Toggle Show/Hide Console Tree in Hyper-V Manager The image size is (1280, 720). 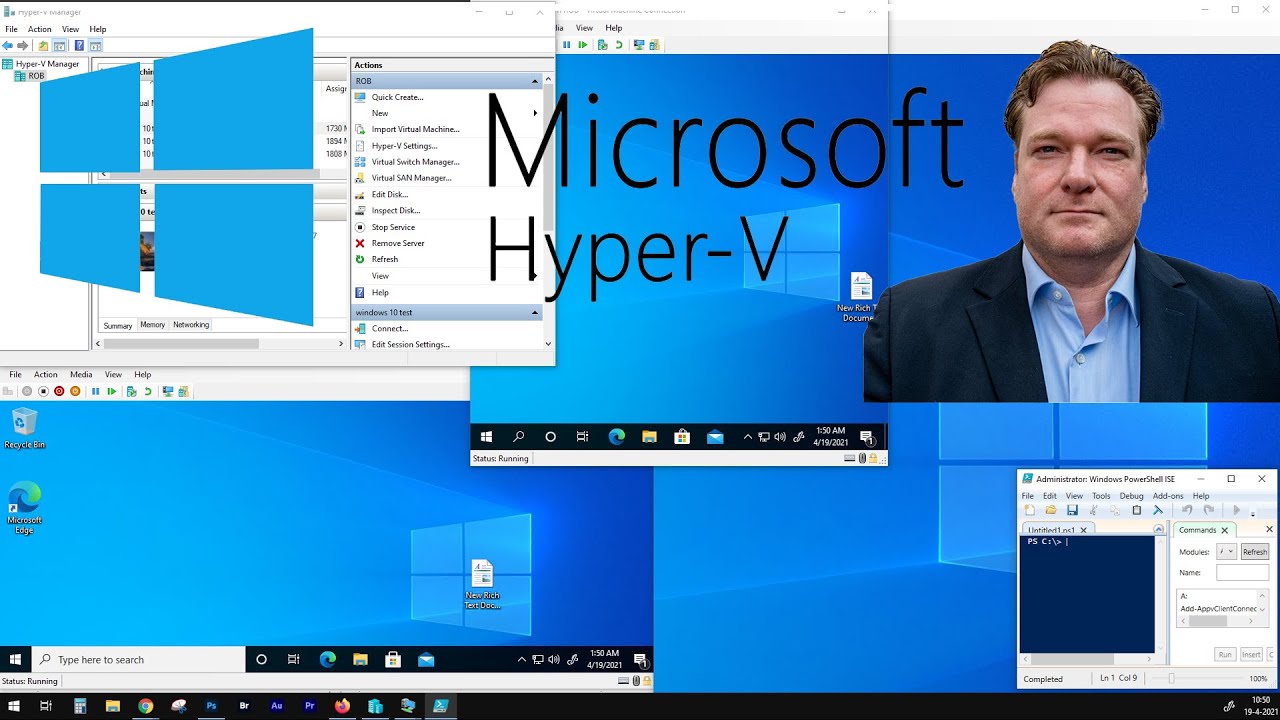point(59,45)
